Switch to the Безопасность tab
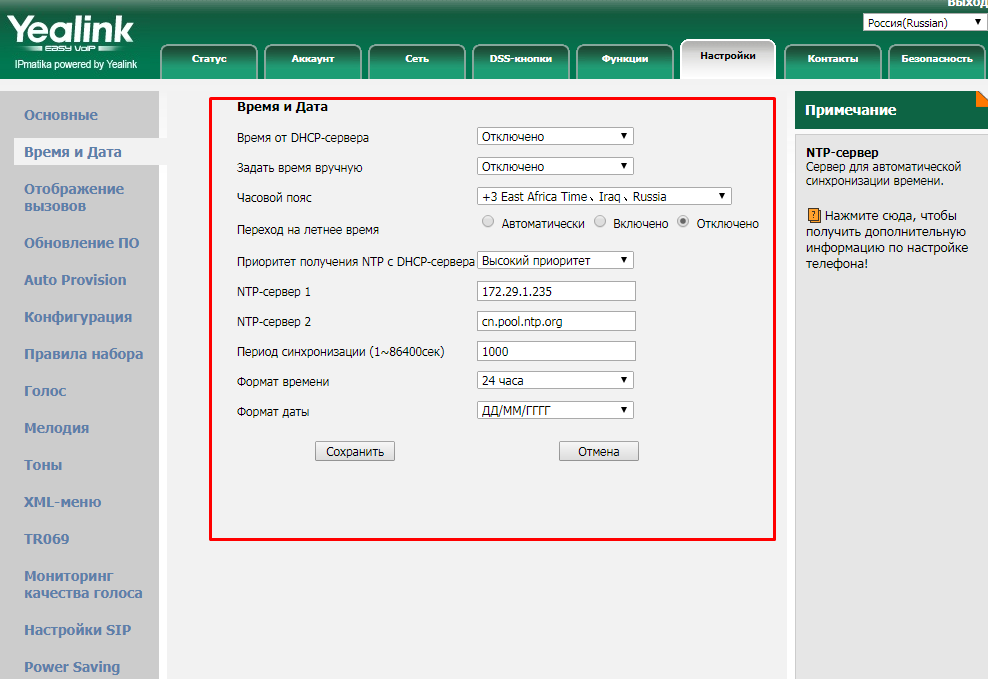Image resolution: width=988 pixels, height=679 pixels. click(x=937, y=61)
